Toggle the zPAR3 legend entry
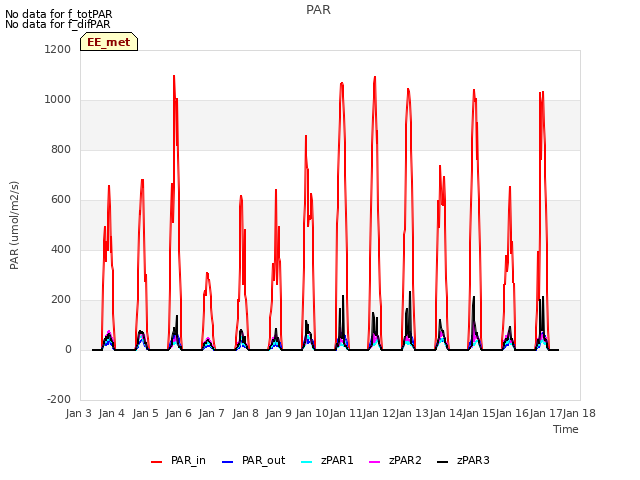This screenshot has width=640, height=480. (463, 460)
